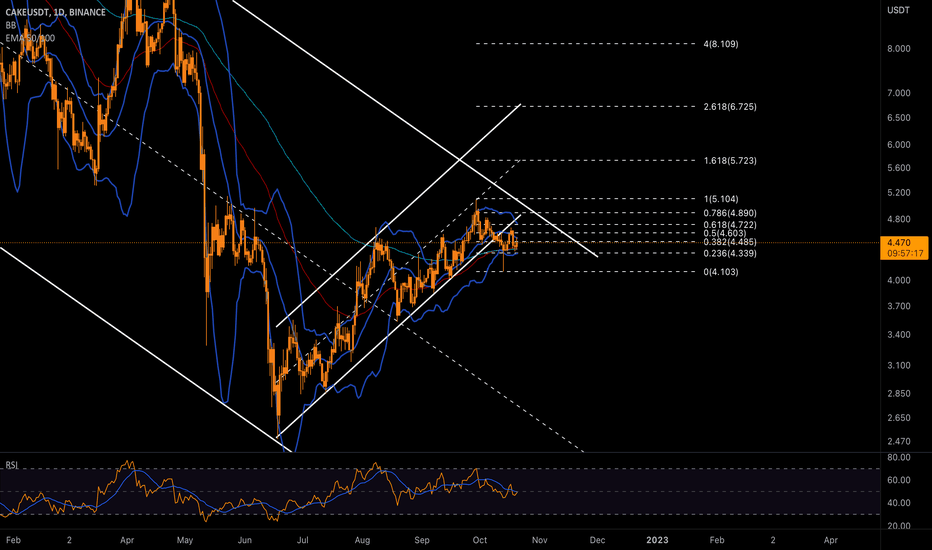932x550 pixels.
Task: Click price axis value 2.850
Action: [x=899, y=393]
